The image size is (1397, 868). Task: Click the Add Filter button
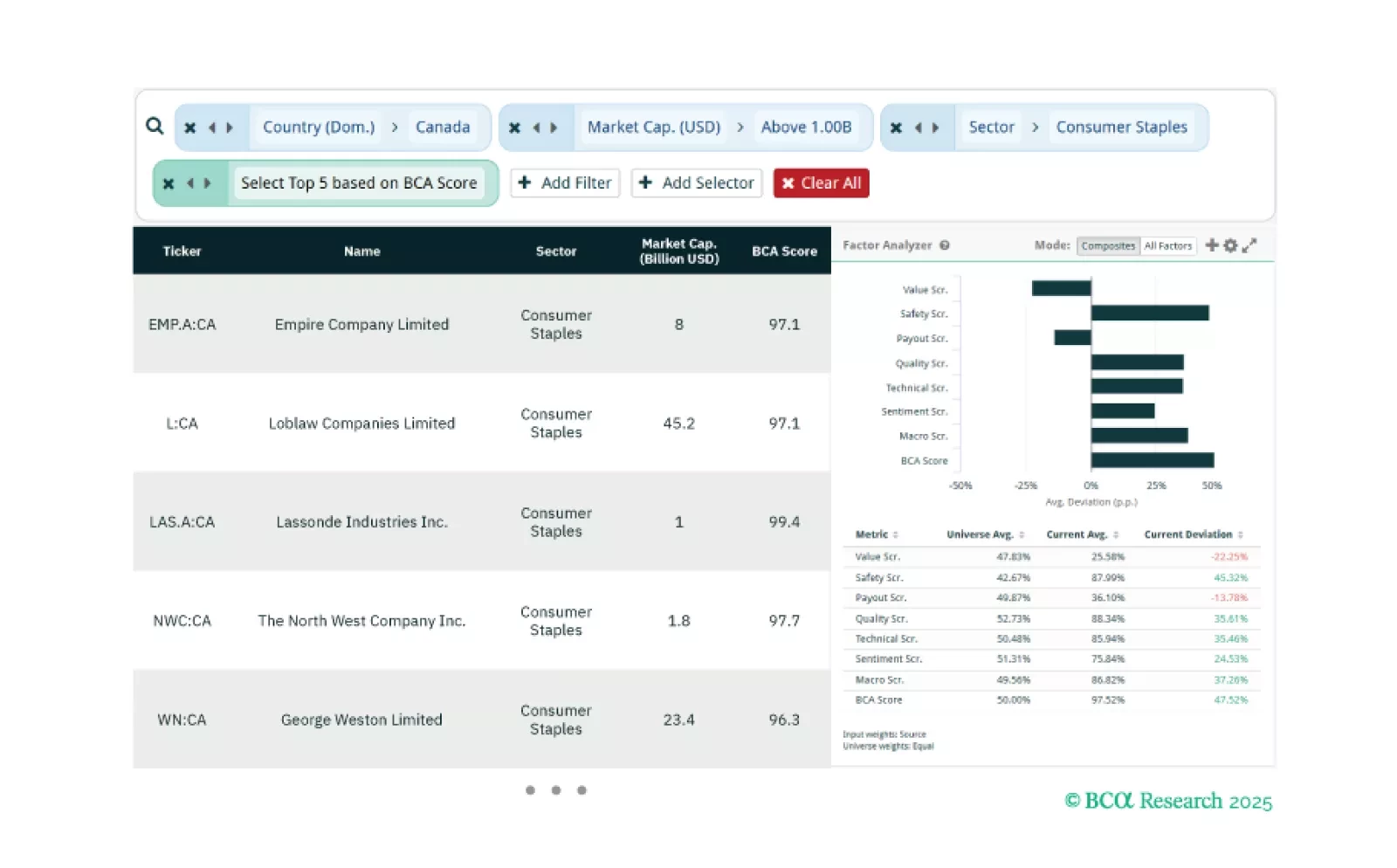tap(565, 183)
